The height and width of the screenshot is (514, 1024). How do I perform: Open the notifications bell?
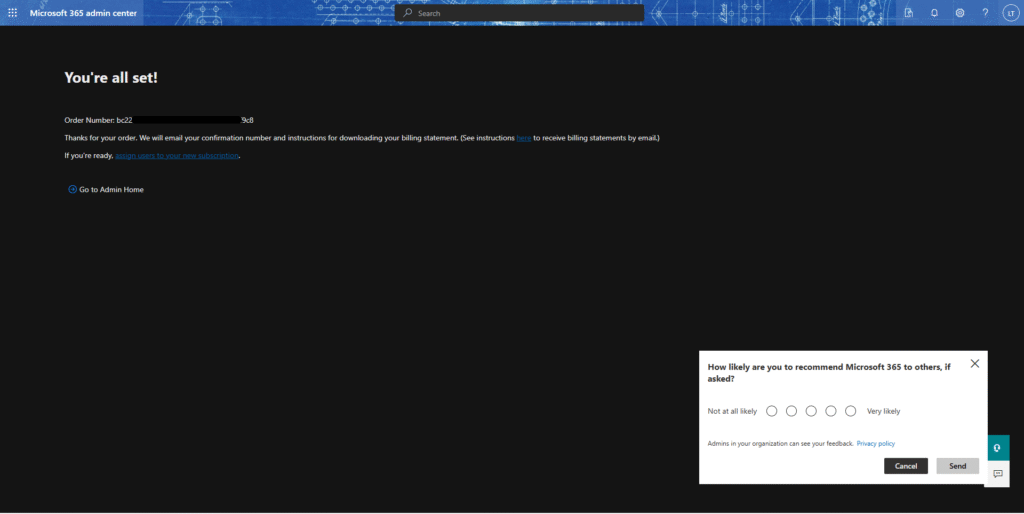coord(934,13)
